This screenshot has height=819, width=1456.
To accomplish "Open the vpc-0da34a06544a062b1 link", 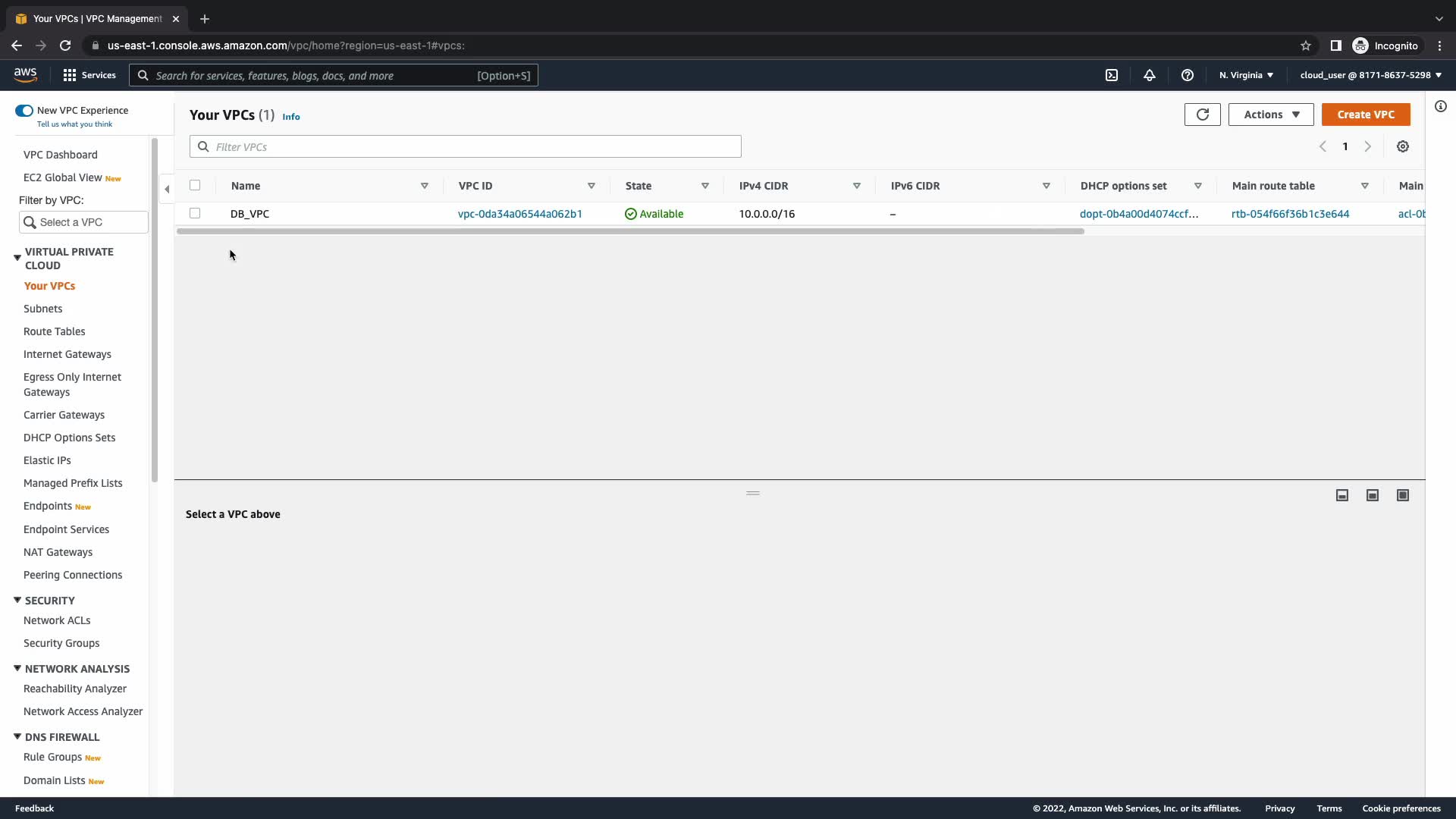I will (519, 214).
